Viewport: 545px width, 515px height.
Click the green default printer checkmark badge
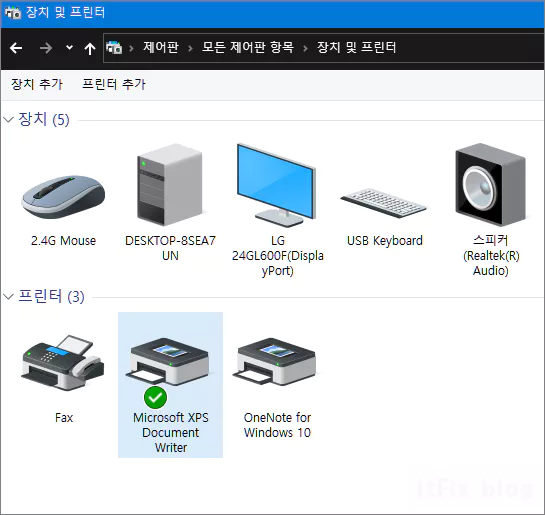point(155,398)
